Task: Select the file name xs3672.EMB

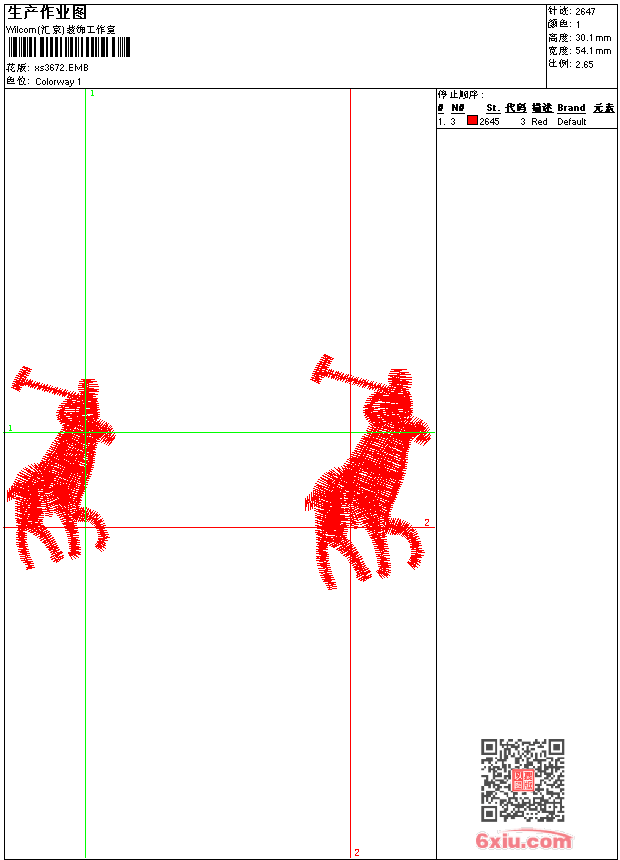Action: (61, 68)
